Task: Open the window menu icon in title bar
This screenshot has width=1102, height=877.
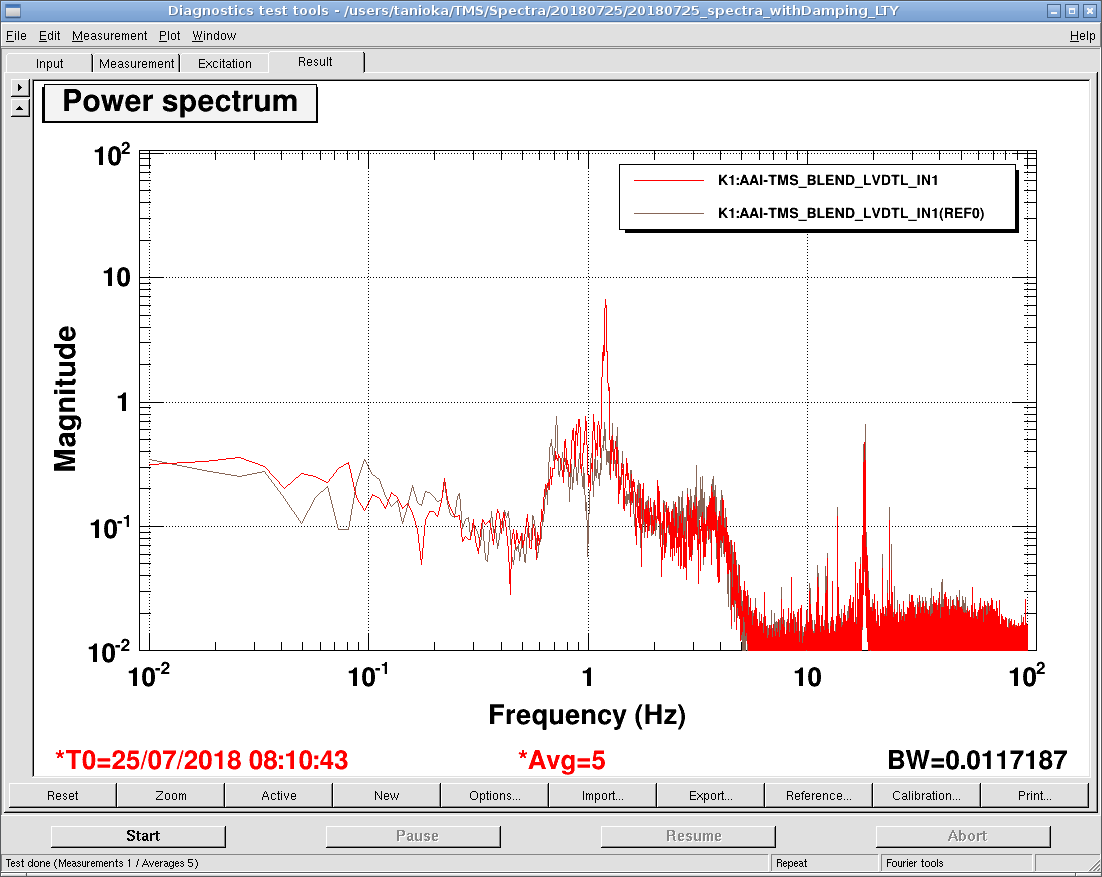Action: [12, 11]
